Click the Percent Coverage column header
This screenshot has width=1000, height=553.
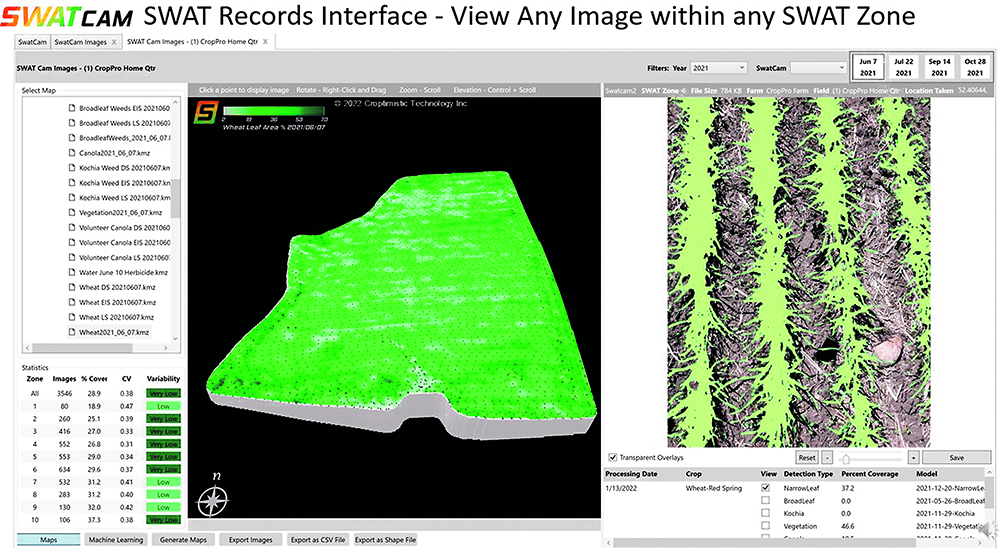click(869, 474)
